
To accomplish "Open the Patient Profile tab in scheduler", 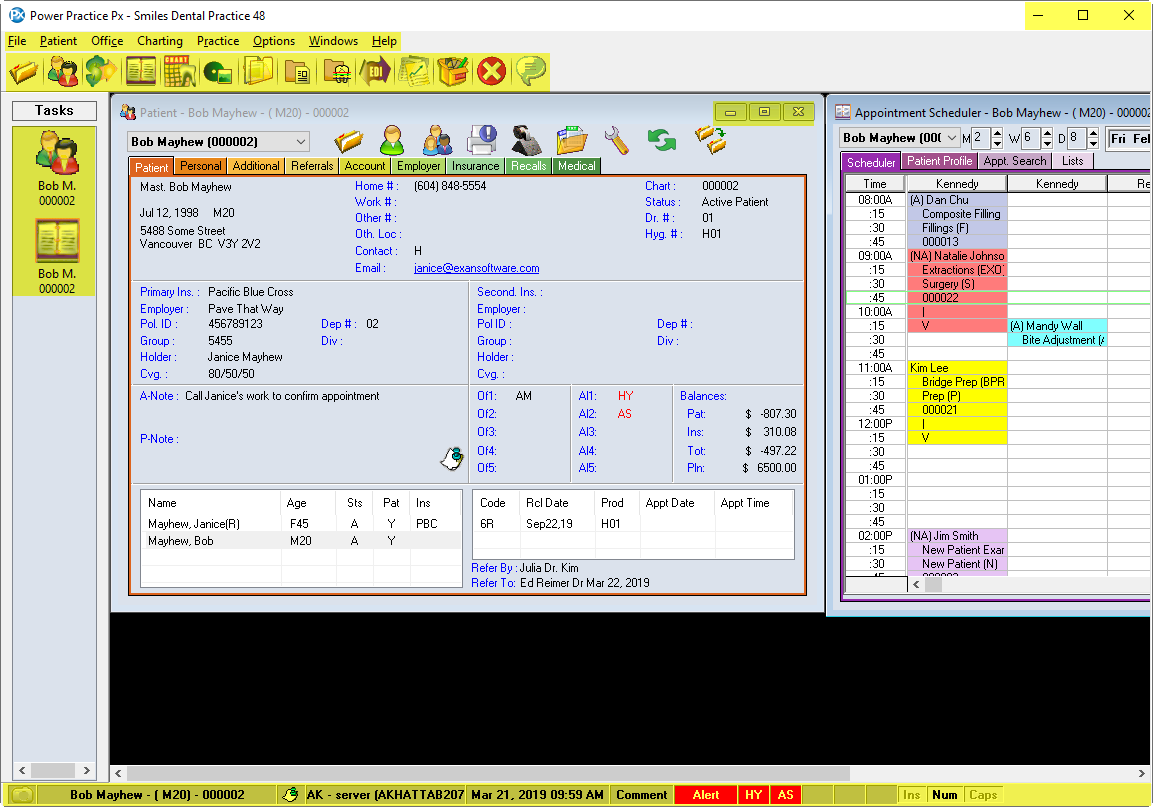I will click(x=939, y=161).
